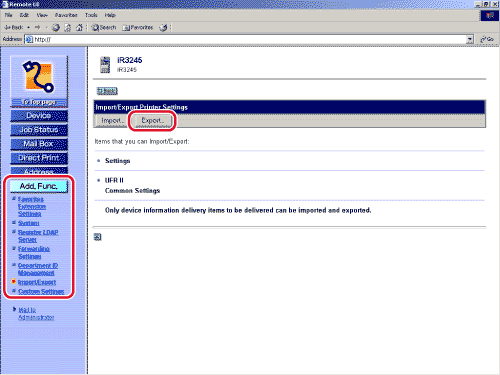The image size is (500, 375).
Task: Click the Stop page loading icon
Action: coord(56,28)
